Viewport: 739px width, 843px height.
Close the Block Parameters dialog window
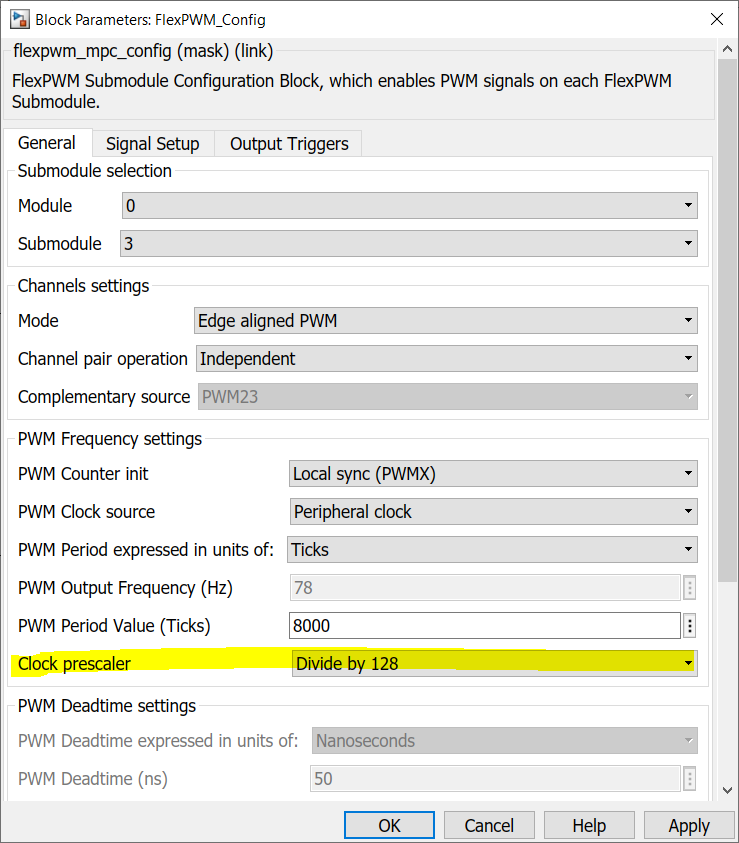pos(716,19)
